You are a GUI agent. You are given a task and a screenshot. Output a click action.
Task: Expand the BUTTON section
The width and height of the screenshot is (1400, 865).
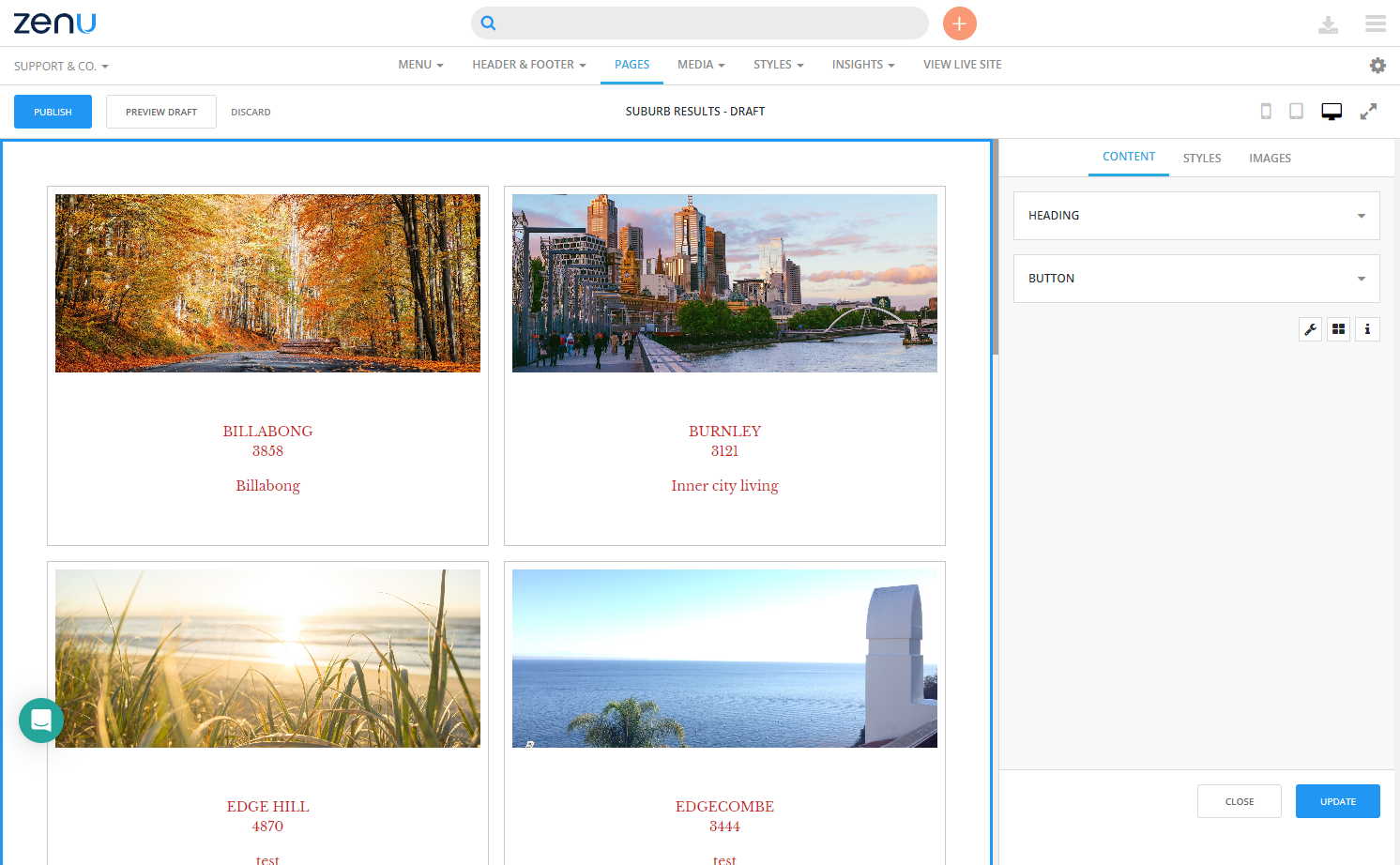point(1196,279)
